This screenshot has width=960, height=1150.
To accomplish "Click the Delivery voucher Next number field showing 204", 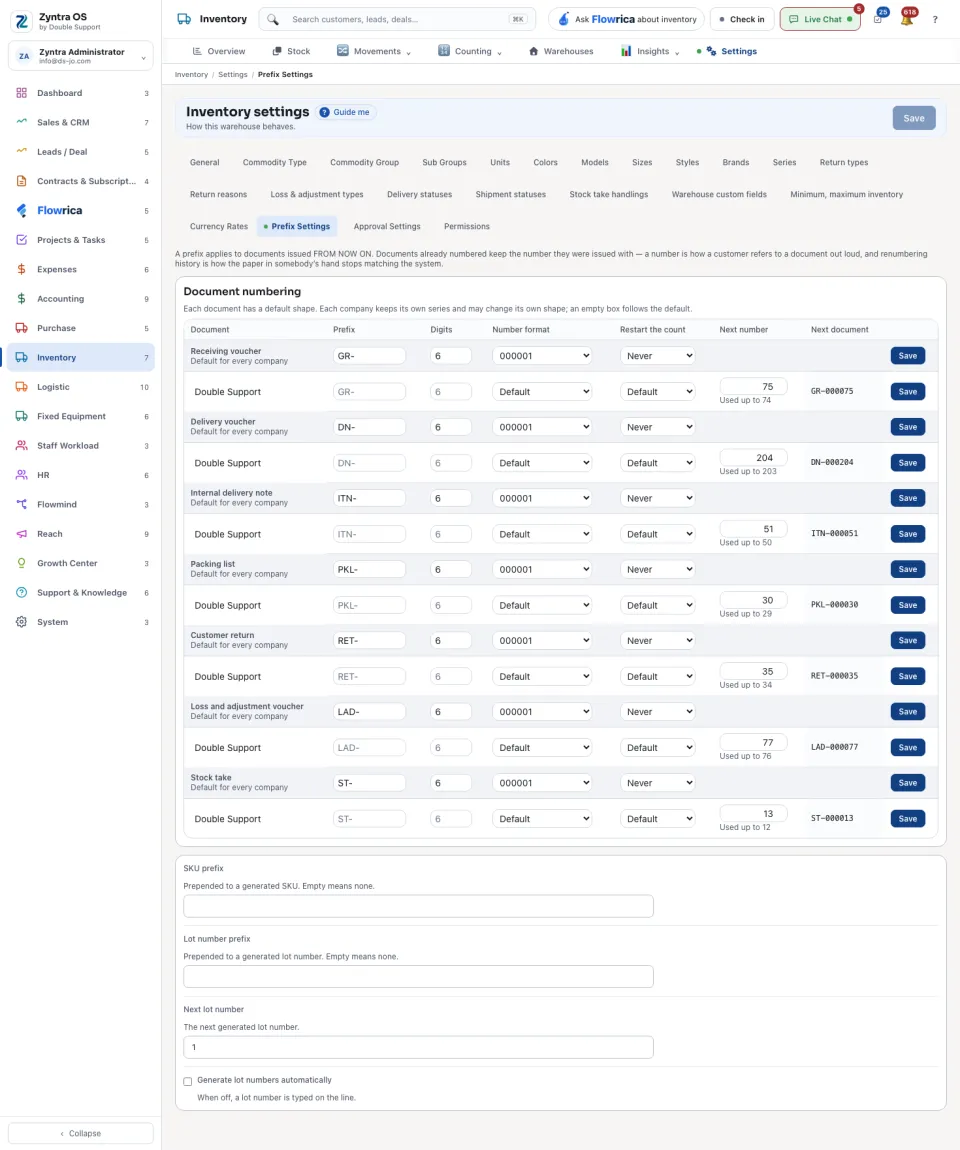I will [x=753, y=458].
